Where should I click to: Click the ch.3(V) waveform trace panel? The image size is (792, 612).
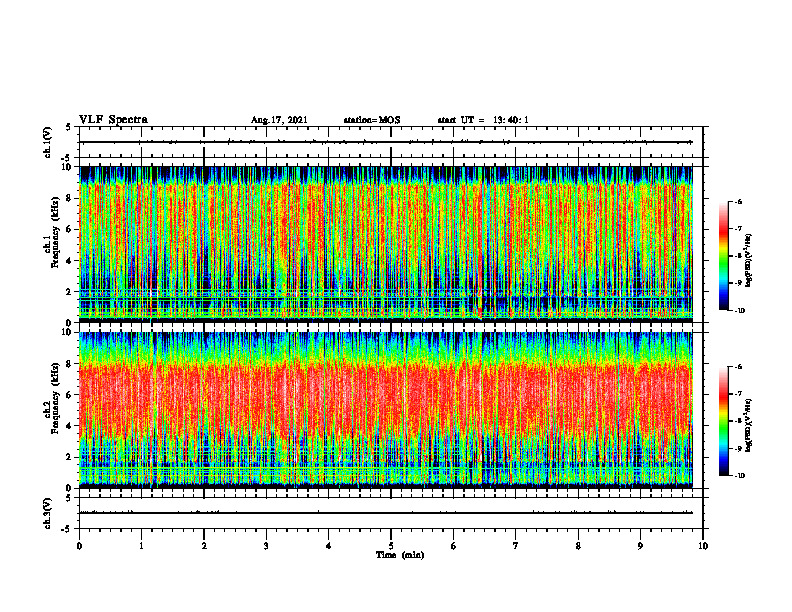click(391, 513)
